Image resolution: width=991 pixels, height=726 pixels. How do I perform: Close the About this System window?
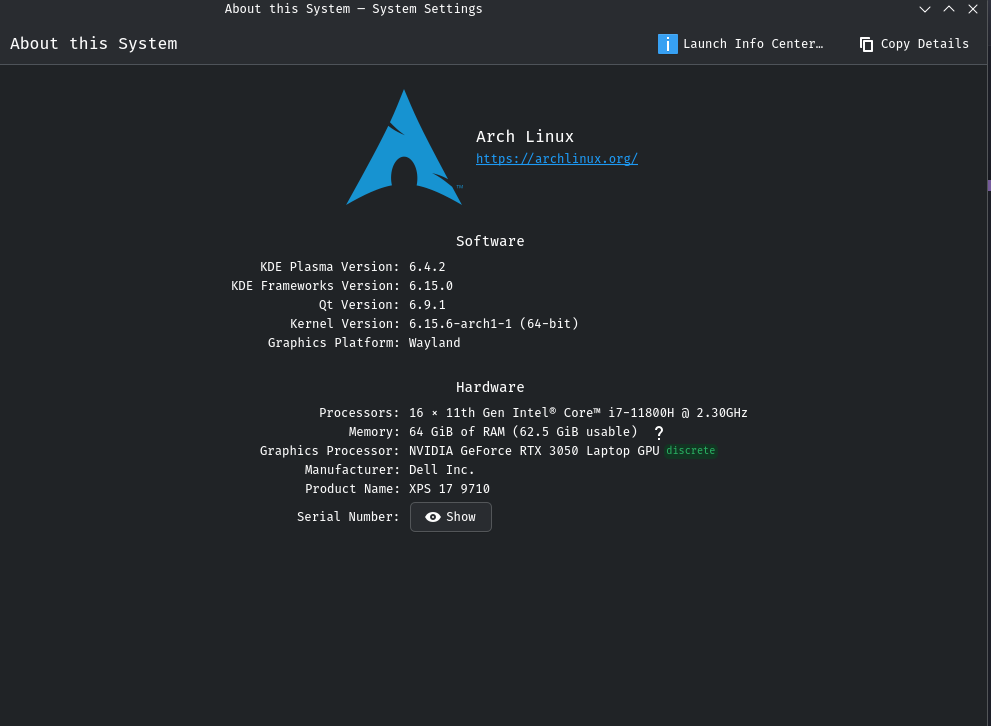coord(973,9)
